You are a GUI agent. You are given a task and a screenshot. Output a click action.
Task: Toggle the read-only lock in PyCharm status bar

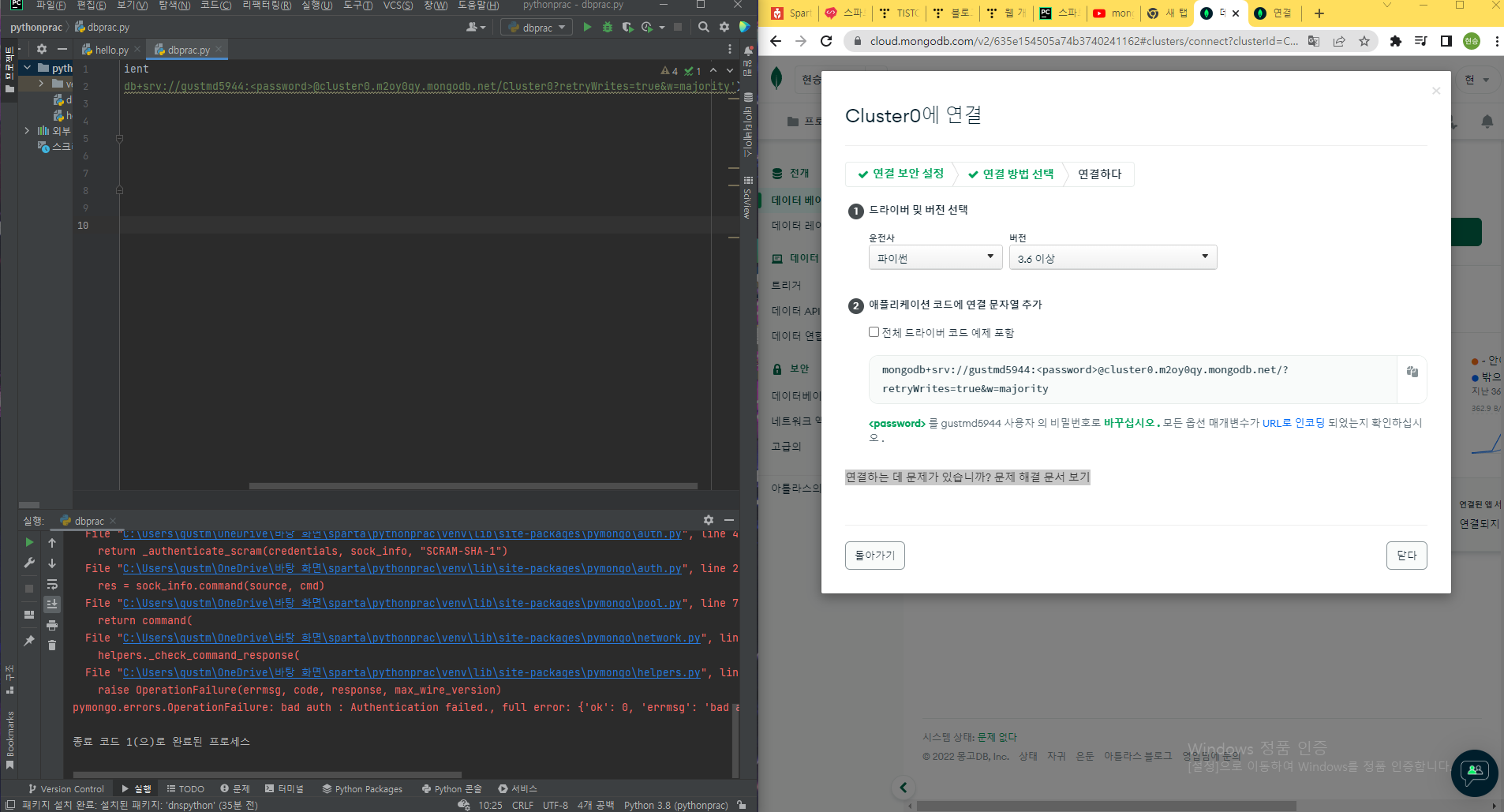point(742,805)
